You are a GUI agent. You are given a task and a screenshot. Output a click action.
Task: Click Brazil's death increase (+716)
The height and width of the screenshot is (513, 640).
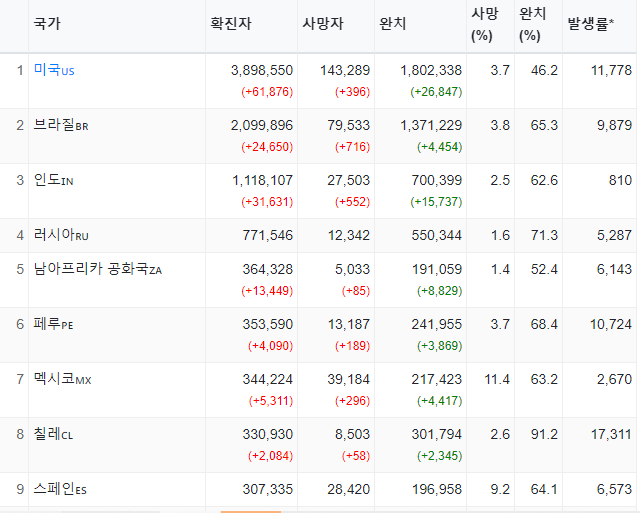point(352,147)
